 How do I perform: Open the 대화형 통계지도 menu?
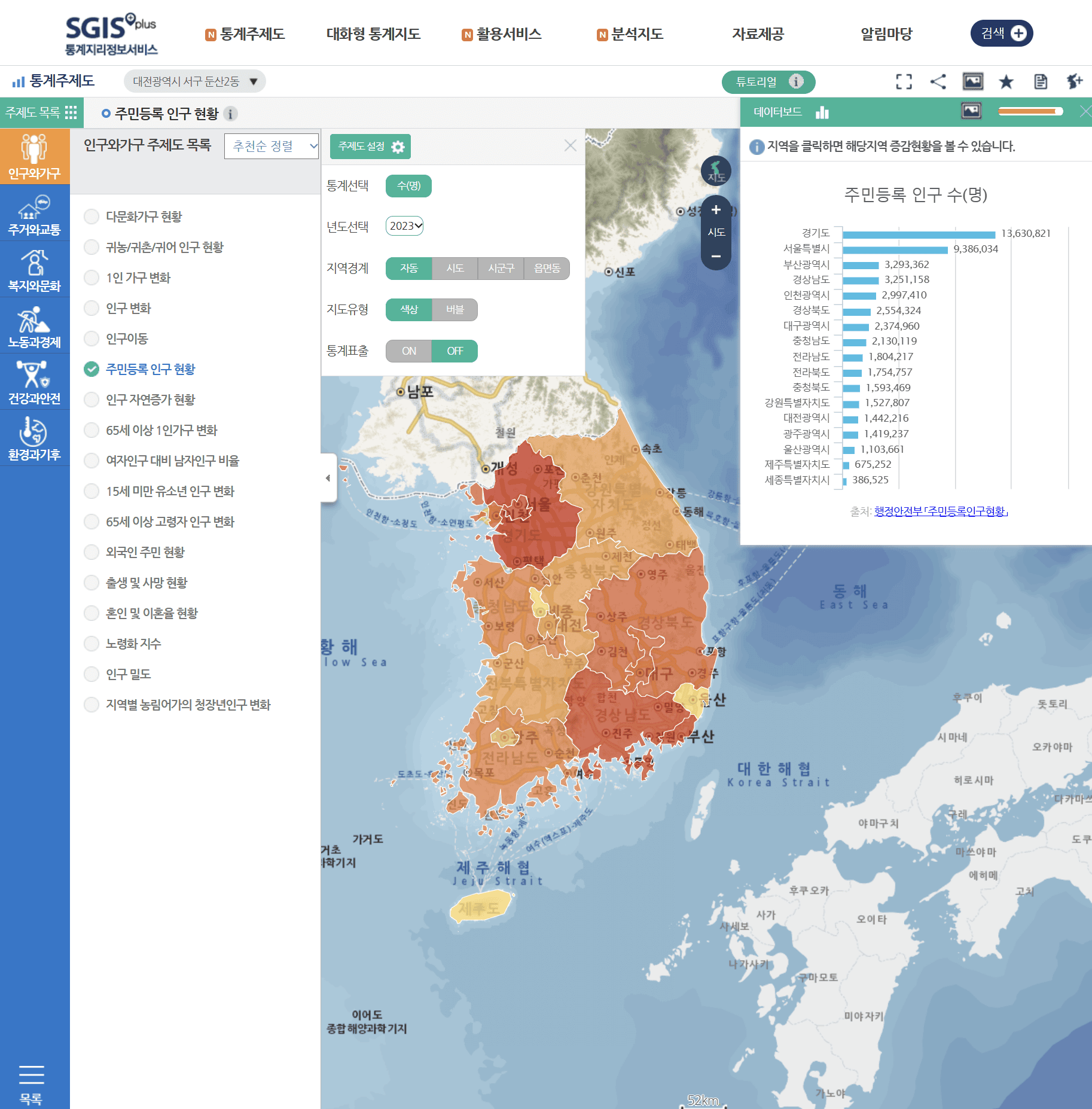[373, 34]
